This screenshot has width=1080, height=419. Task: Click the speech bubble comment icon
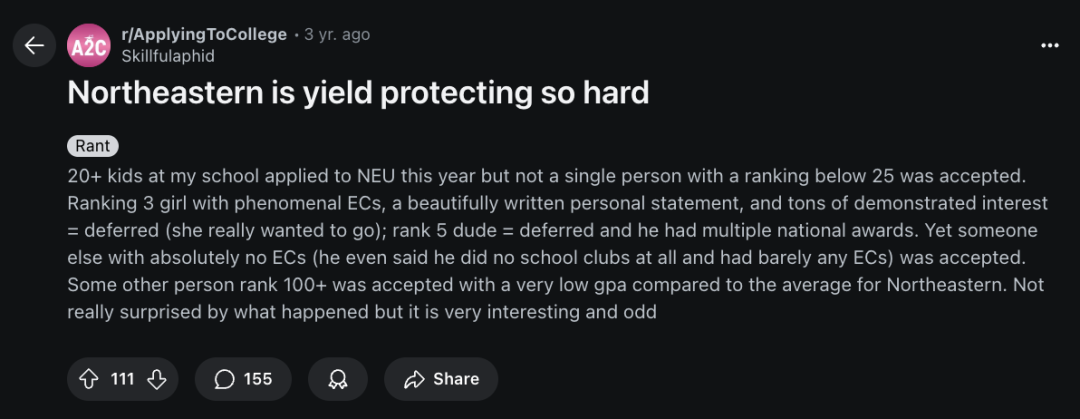tap(225, 379)
